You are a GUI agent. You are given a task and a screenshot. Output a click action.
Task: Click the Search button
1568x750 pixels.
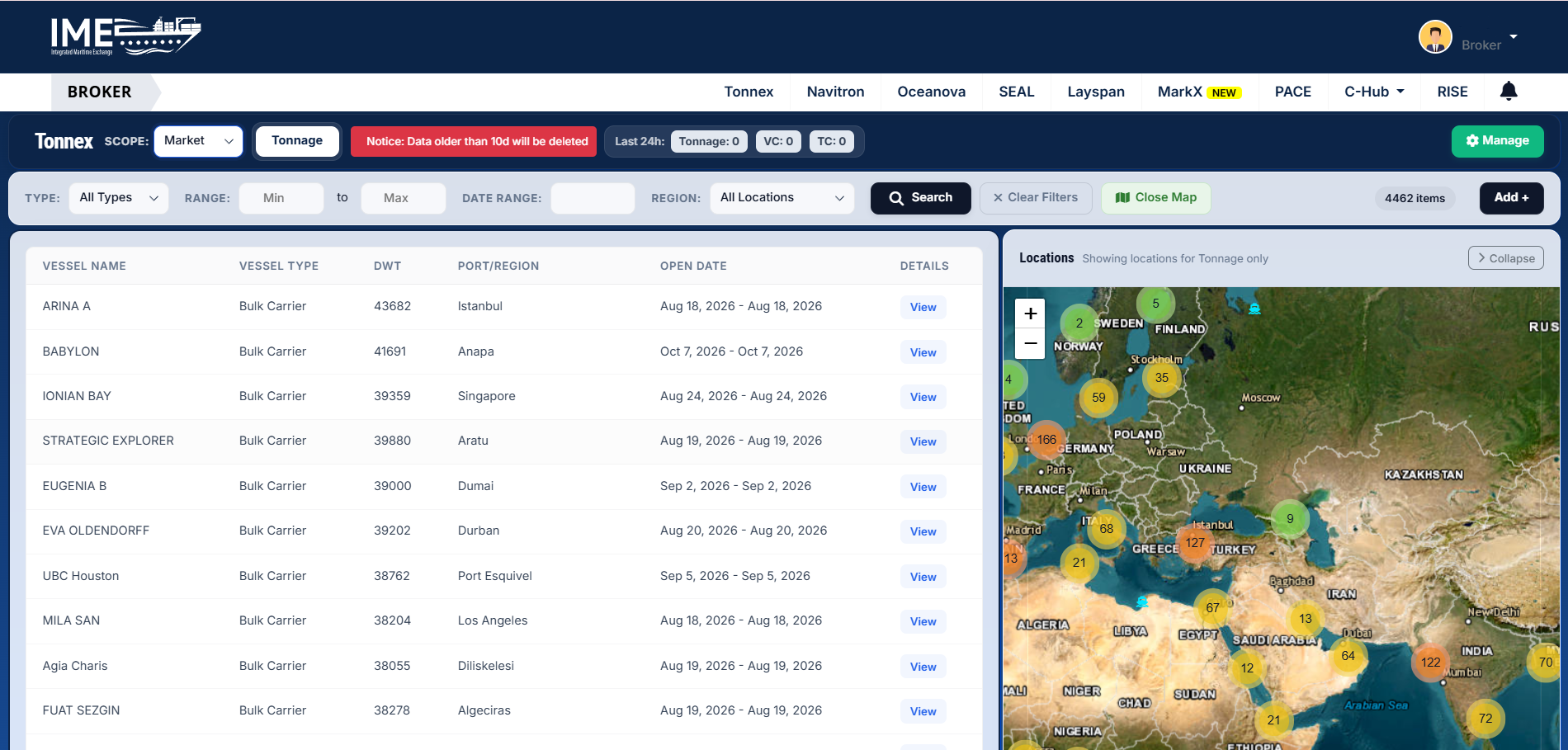[920, 198]
